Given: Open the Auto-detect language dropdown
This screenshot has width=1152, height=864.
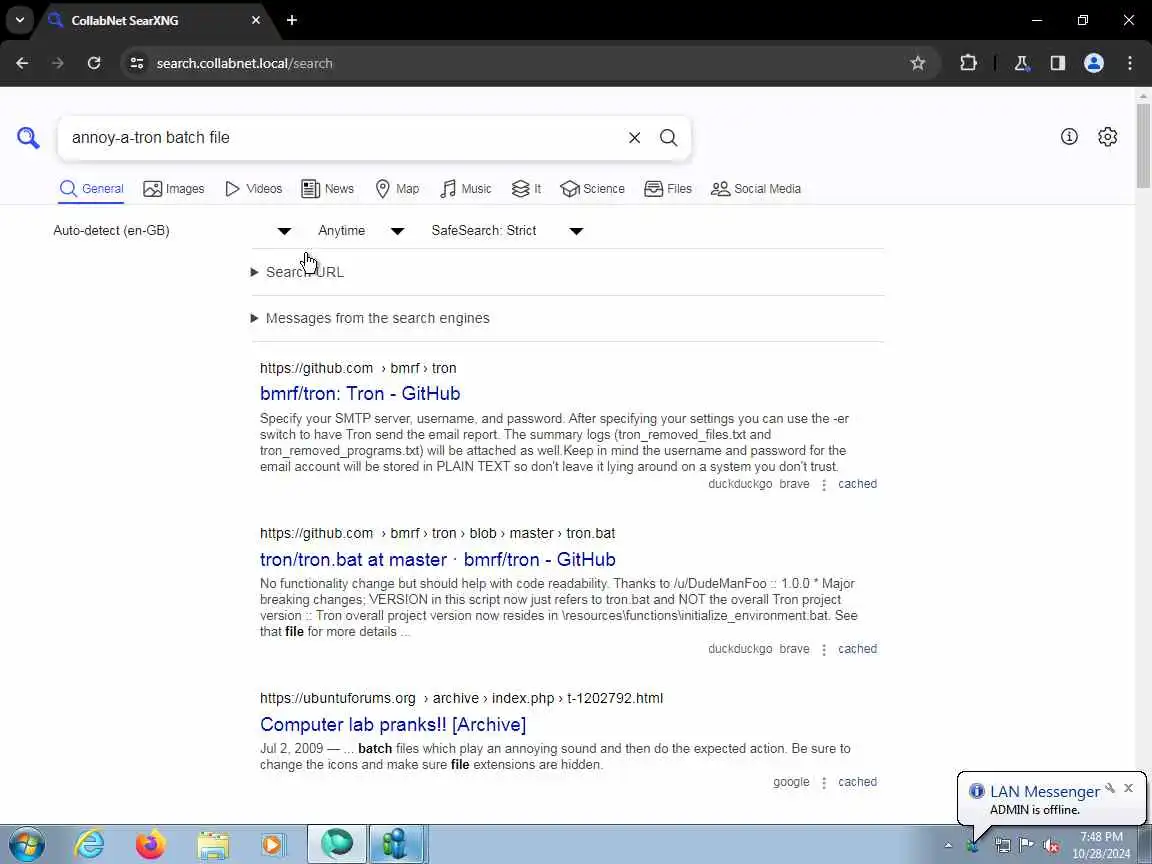Looking at the screenshot, I should 173,231.
